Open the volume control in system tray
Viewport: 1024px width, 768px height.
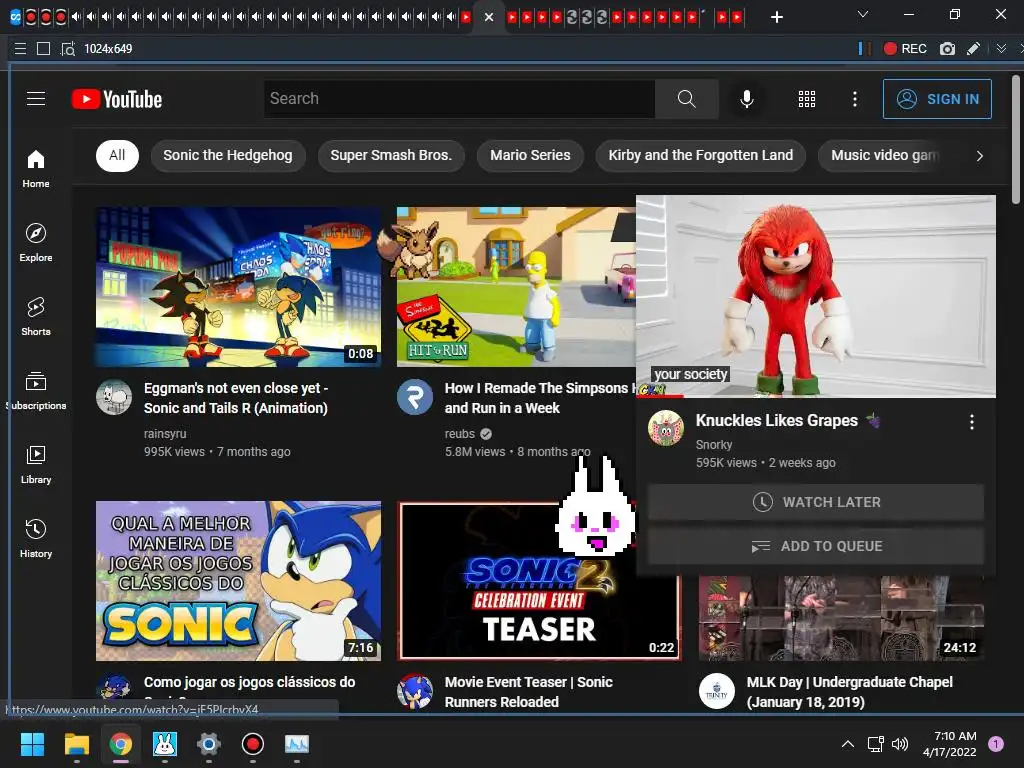point(900,744)
